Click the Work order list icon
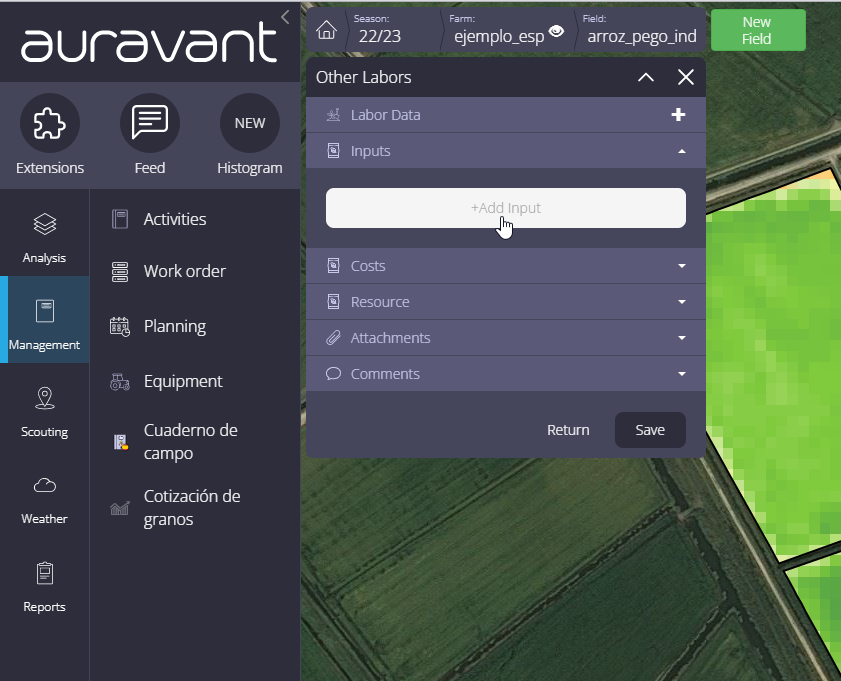The height and width of the screenshot is (681, 841). coord(120,272)
